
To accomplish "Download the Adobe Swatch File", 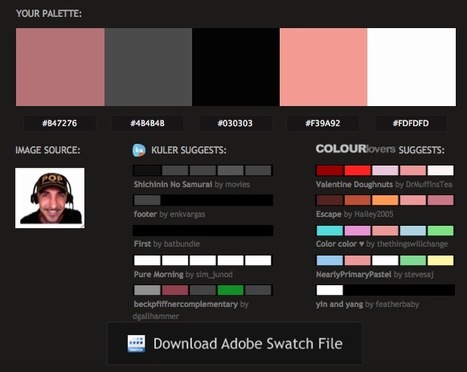I will (234, 343).
